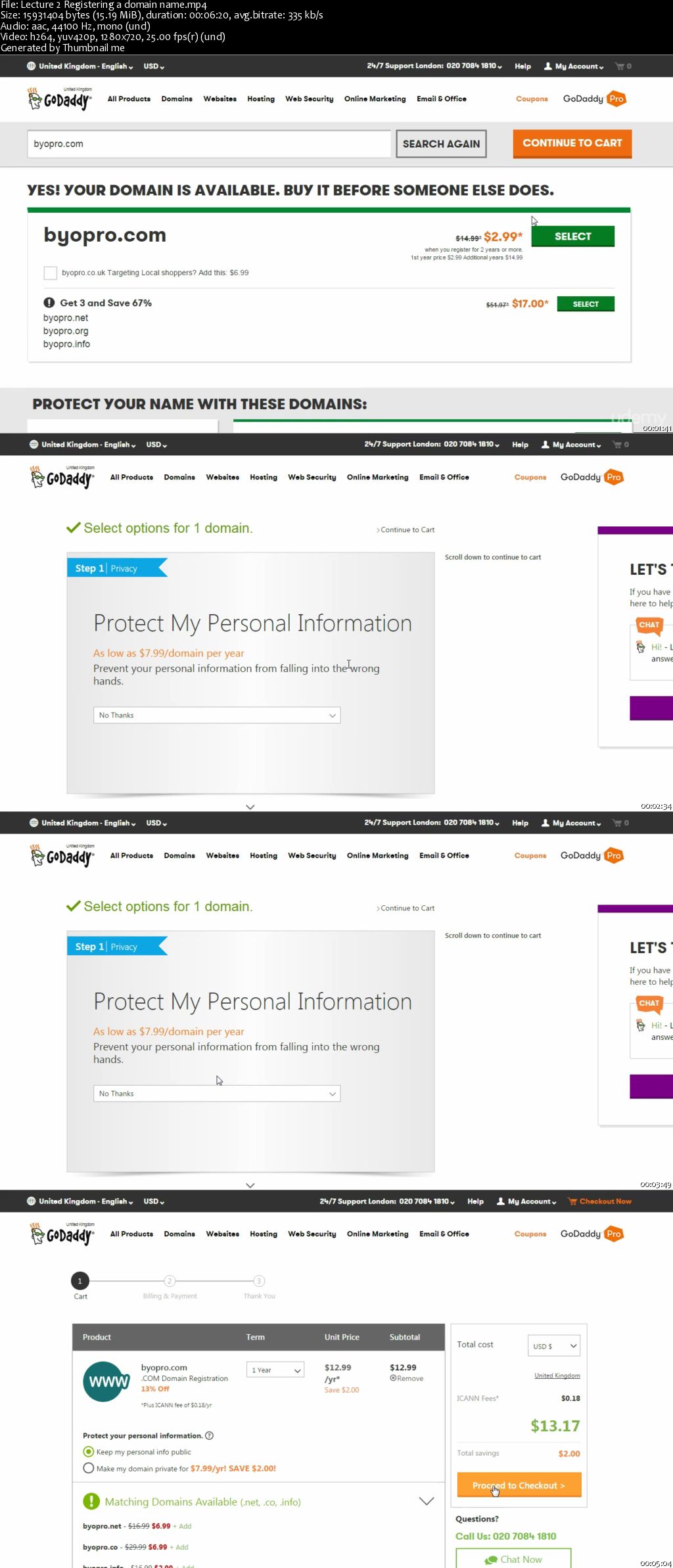Open the USD $ currency dropdown in Total cost
Viewport: 673px width, 1568px height.
554,1346
